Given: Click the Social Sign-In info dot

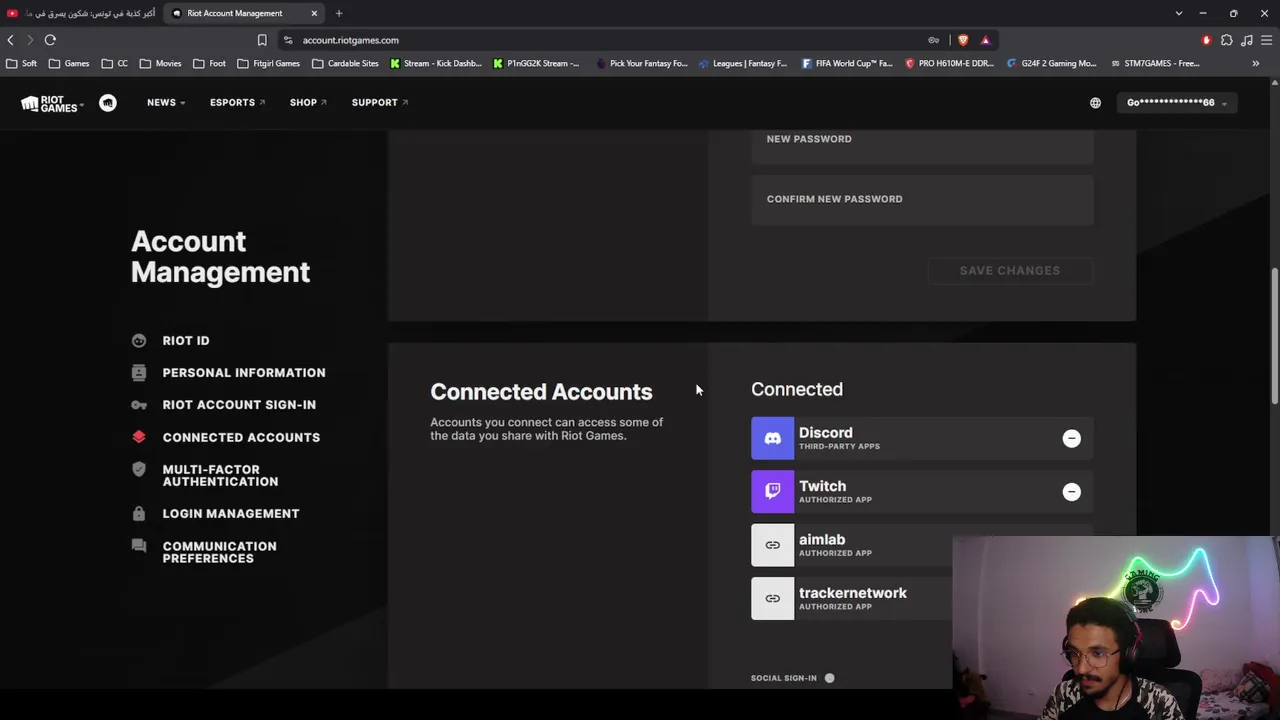Looking at the screenshot, I should tap(829, 678).
